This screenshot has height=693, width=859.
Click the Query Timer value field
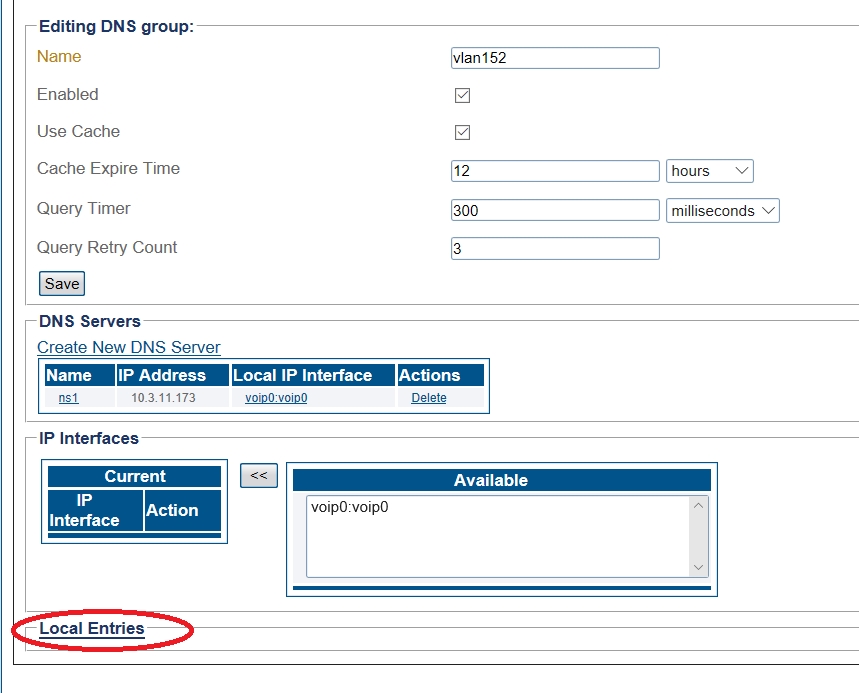tap(555, 211)
